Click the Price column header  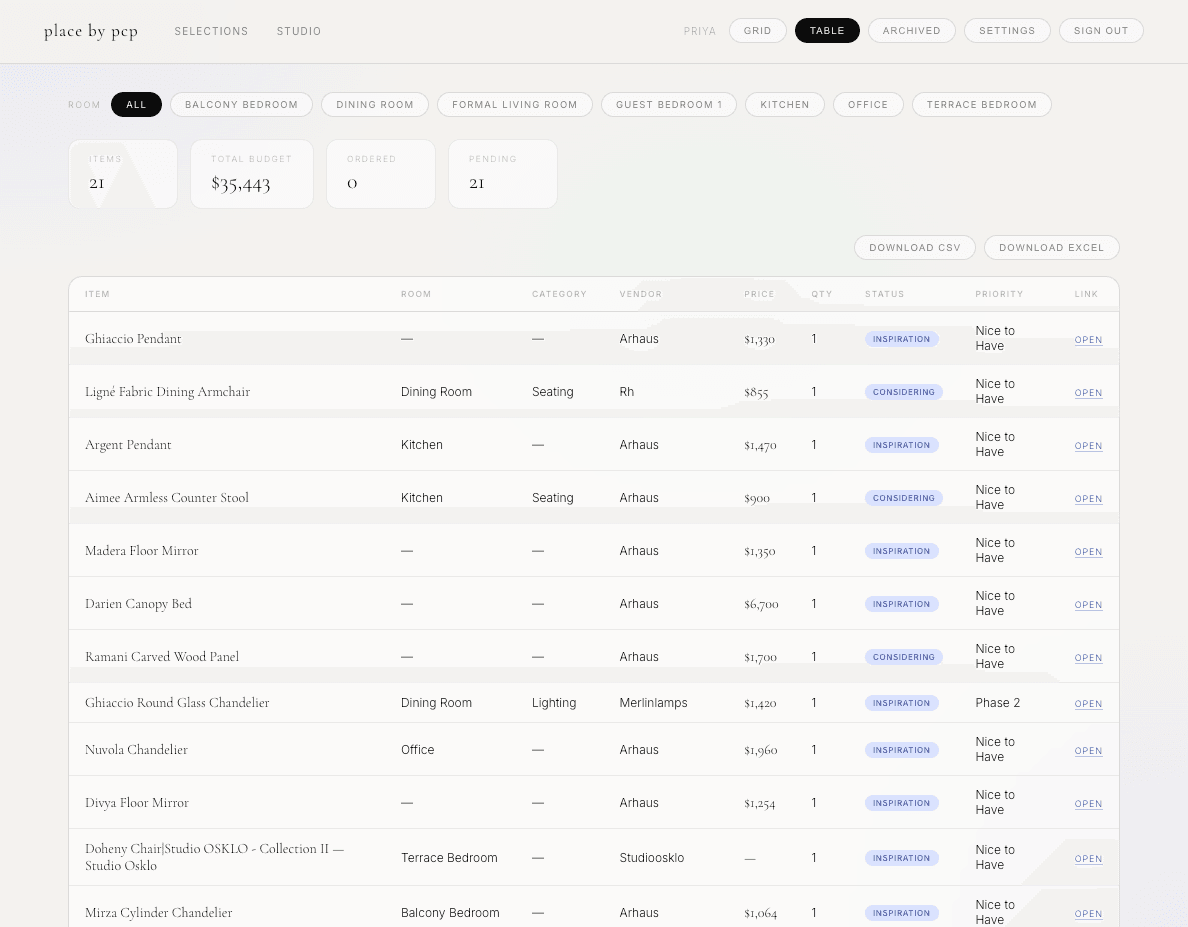[x=759, y=294]
